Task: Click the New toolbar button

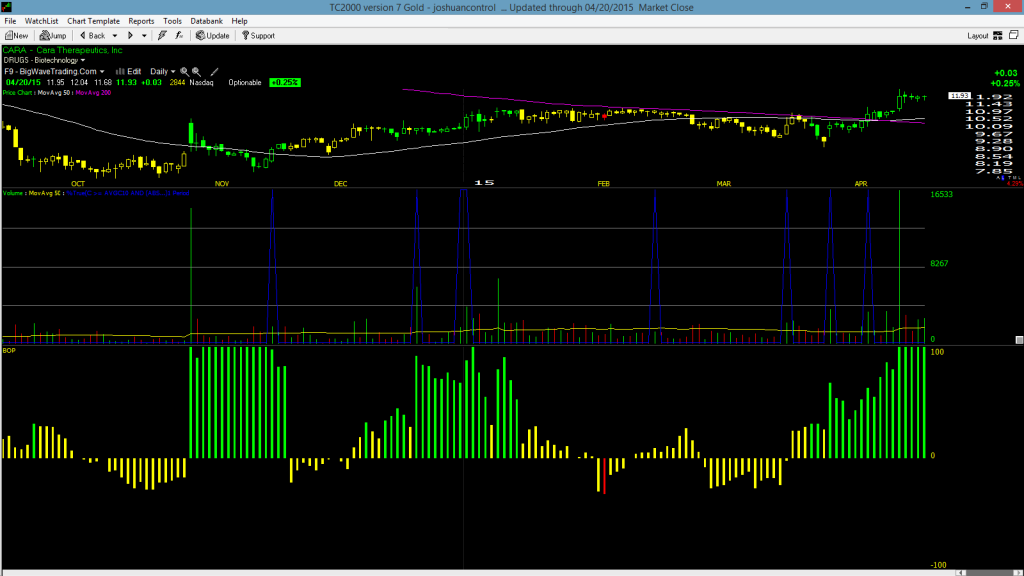Action: (17, 36)
